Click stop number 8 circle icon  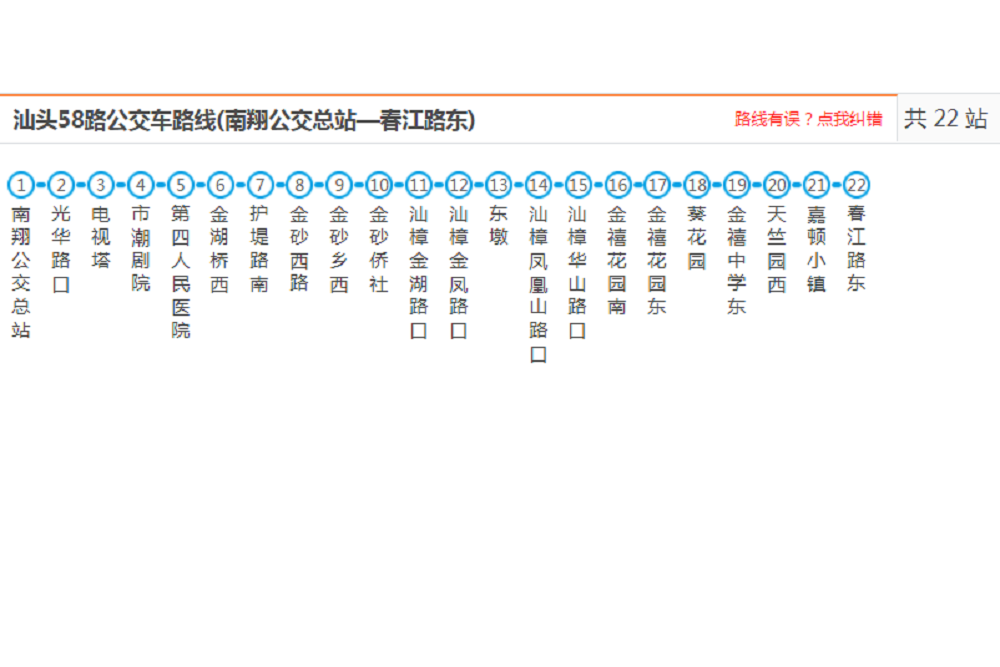(x=299, y=185)
